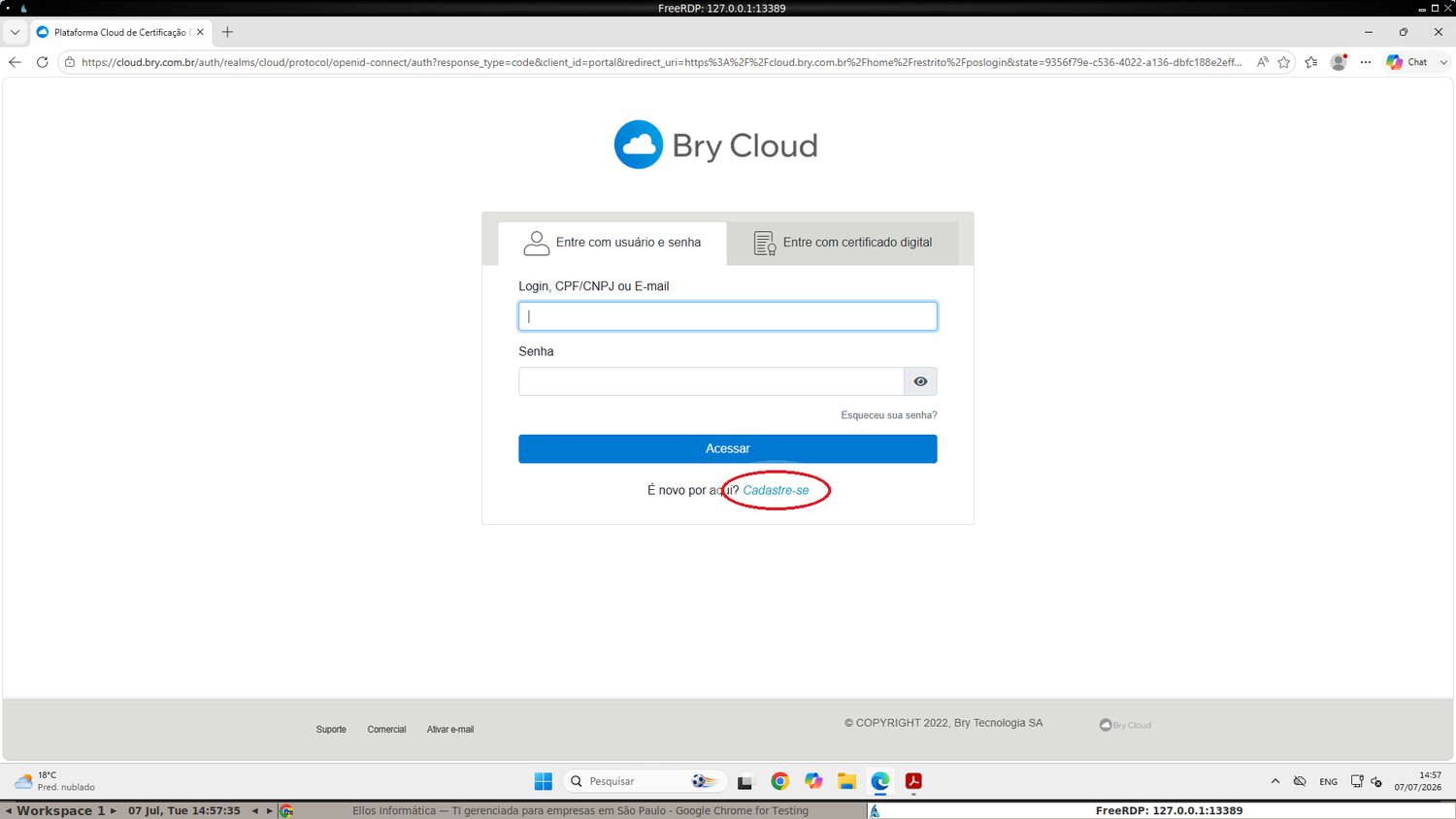The height and width of the screenshot is (819, 1456).
Task: Add page to favorites star icon
Action: coord(1284,62)
